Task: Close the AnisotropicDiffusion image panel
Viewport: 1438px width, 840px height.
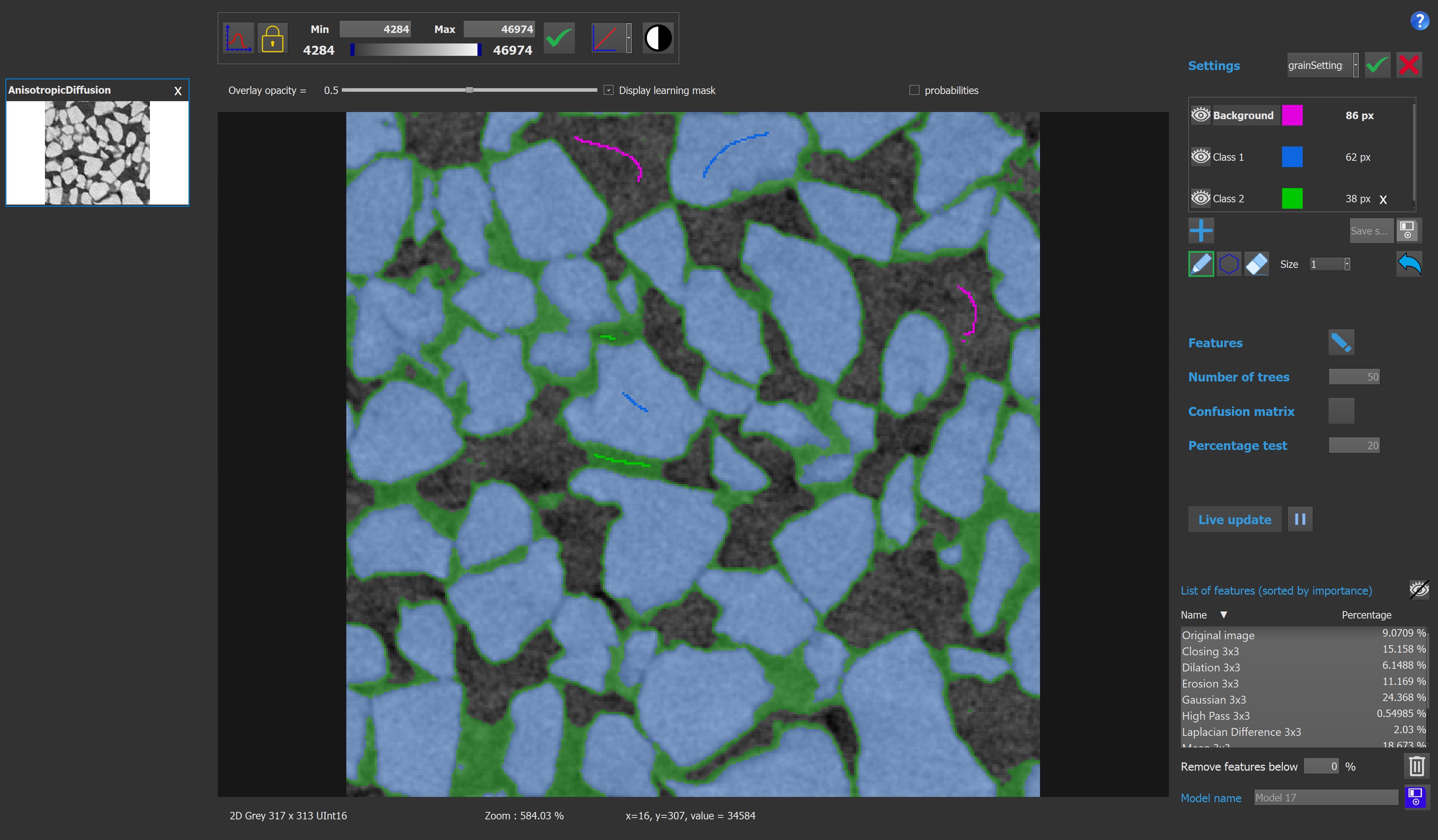Action: pyautogui.click(x=178, y=91)
